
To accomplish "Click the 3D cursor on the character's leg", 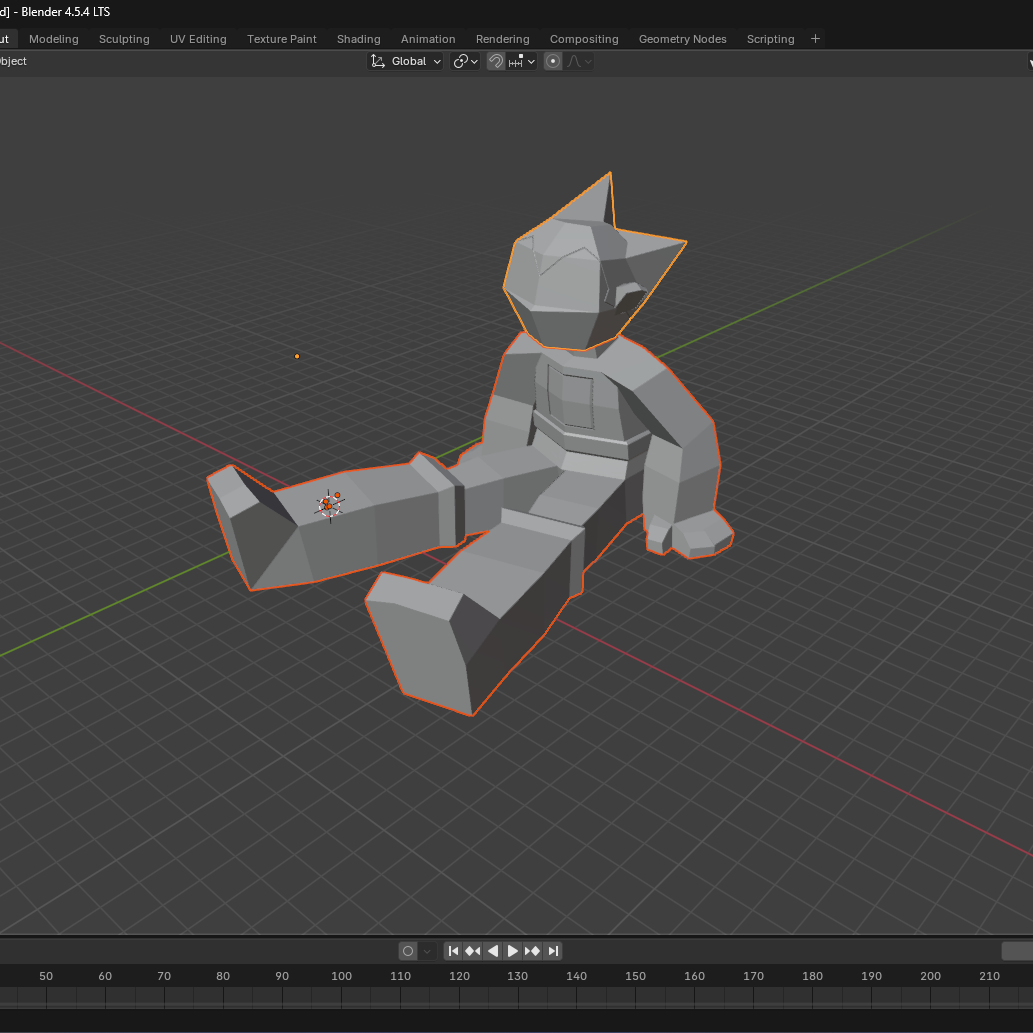I will pos(329,506).
